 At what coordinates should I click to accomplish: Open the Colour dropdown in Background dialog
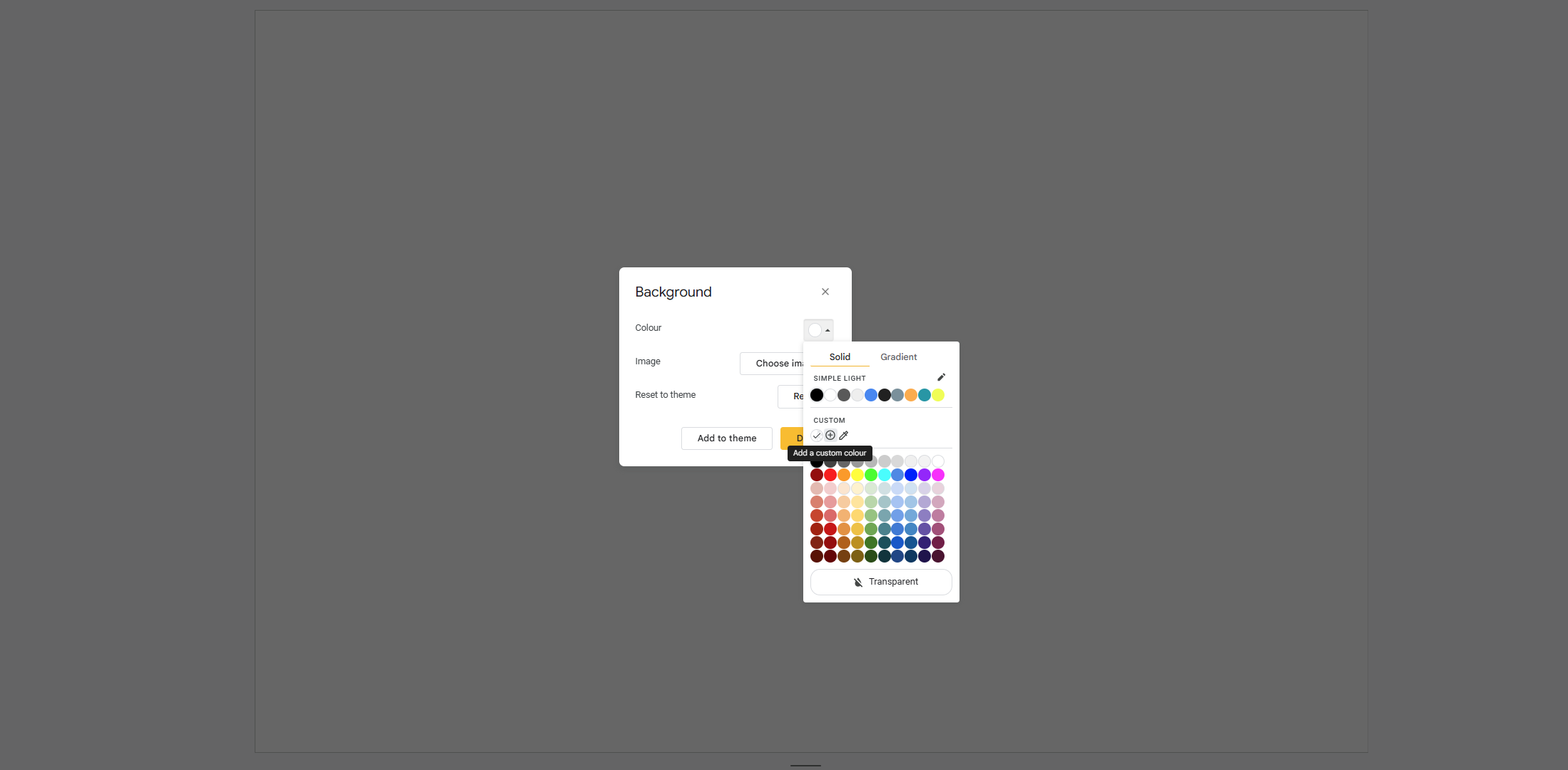pyautogui.click(x=818, y=330)
